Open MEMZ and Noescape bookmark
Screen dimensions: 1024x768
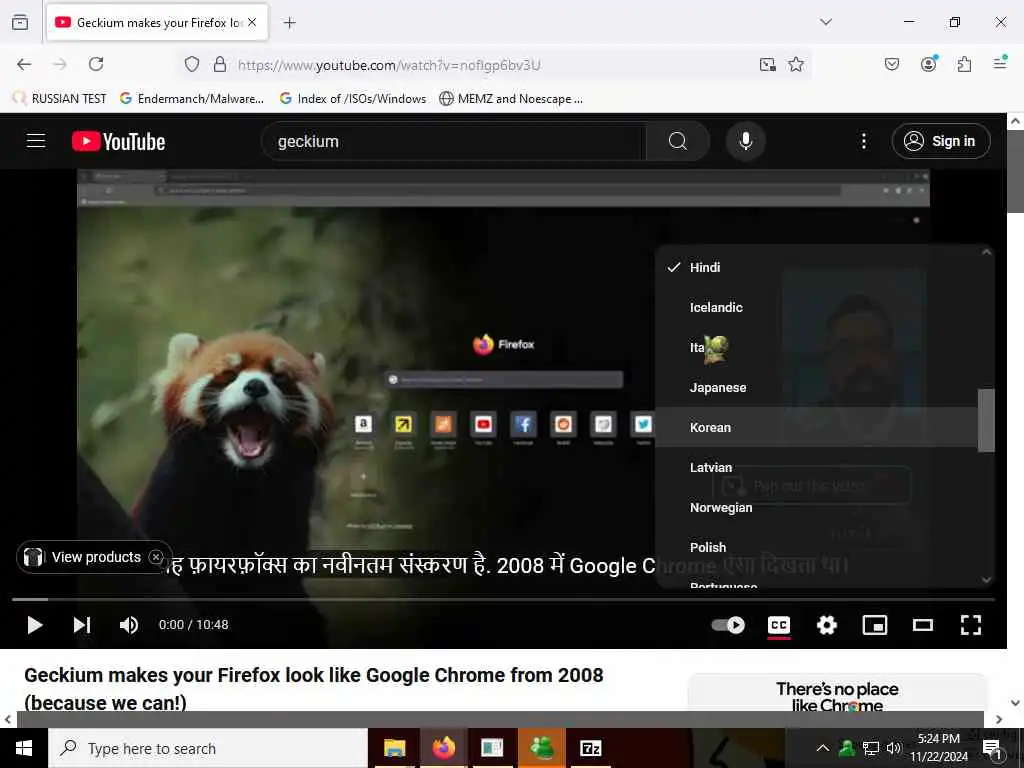(511, 99)
